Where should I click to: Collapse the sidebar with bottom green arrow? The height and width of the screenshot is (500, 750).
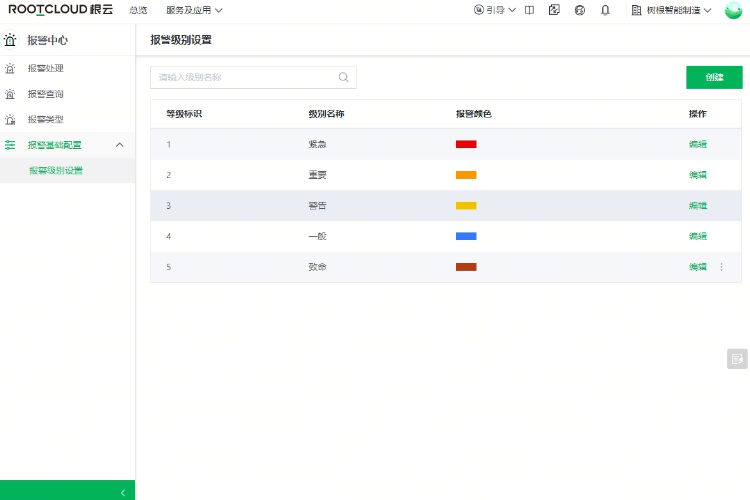click(x=122, y=492)
